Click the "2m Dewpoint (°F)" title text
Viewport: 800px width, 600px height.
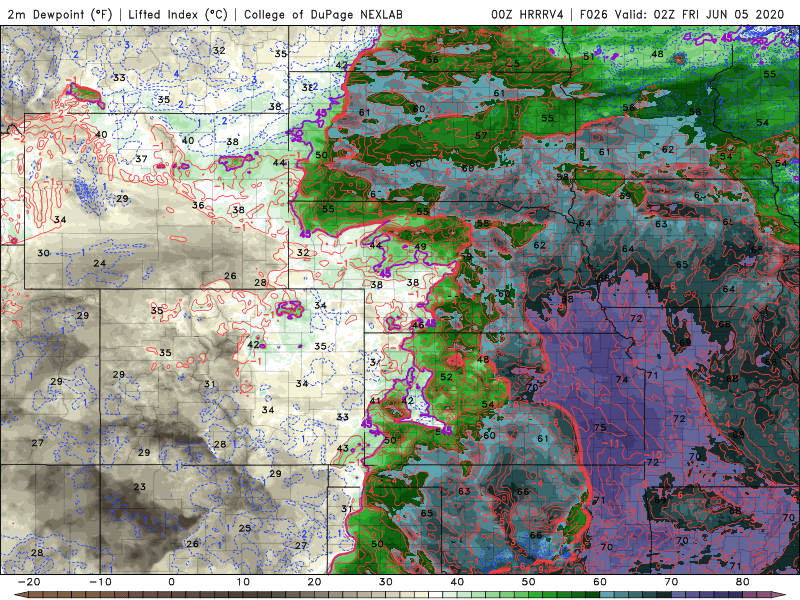(x=60, y=14)
